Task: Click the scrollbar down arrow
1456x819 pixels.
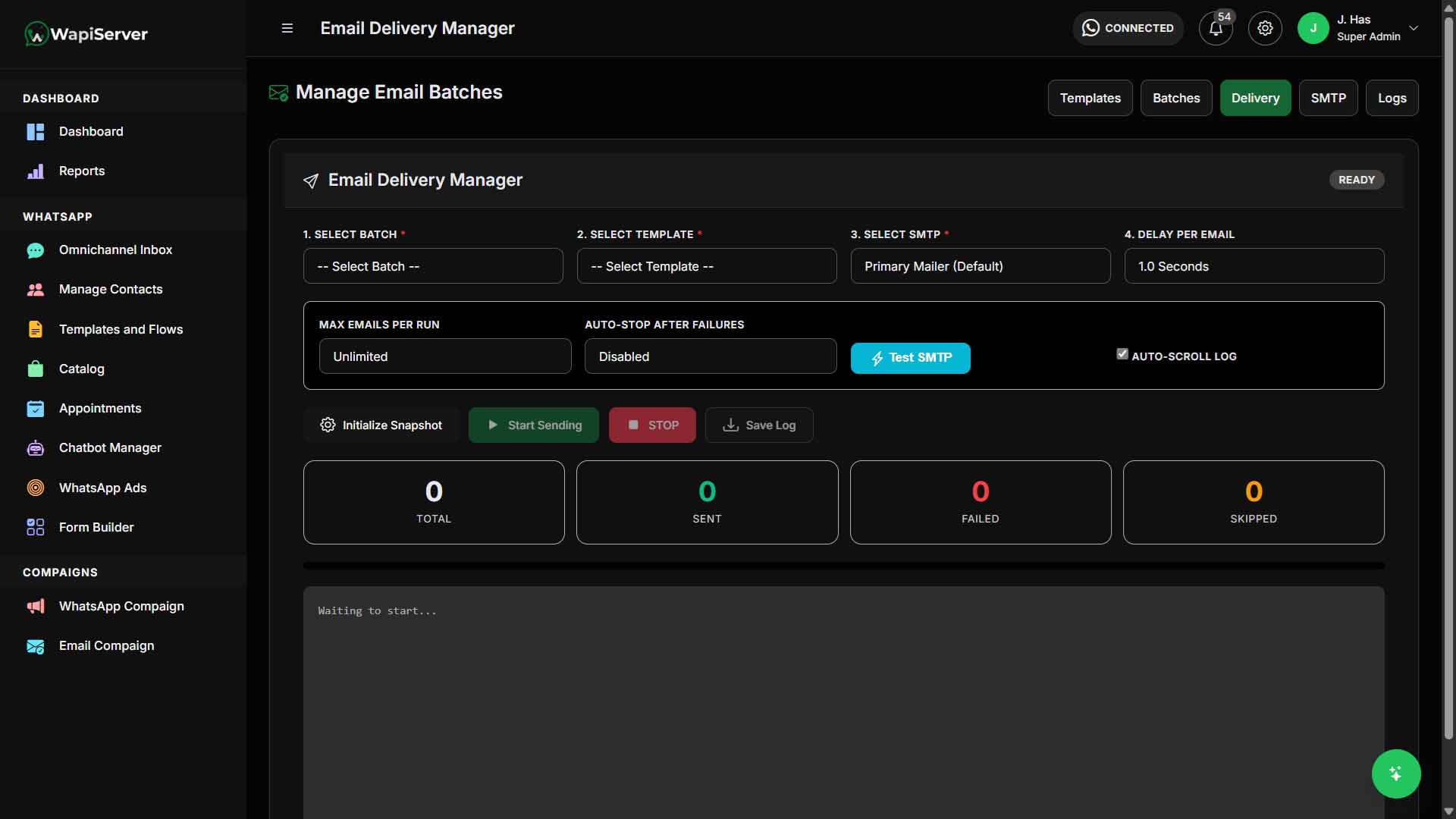Action: (x=1448, y=811)
